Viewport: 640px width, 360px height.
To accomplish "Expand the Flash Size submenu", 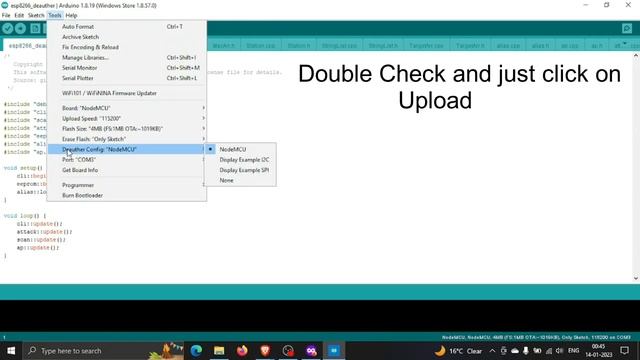I will point(127,129).
